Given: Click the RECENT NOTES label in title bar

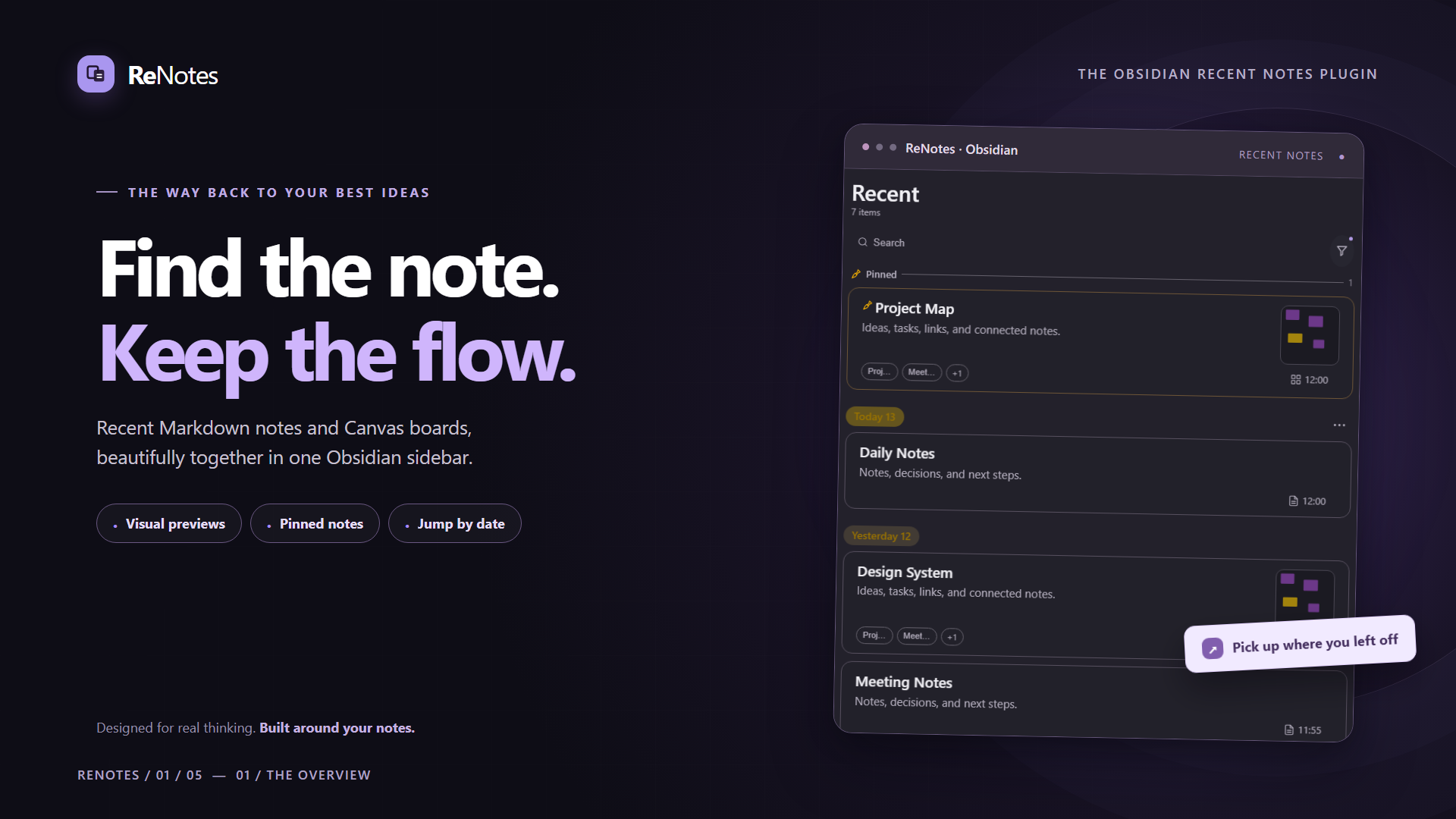Looking at the screenshot, I should (1281, 155).
